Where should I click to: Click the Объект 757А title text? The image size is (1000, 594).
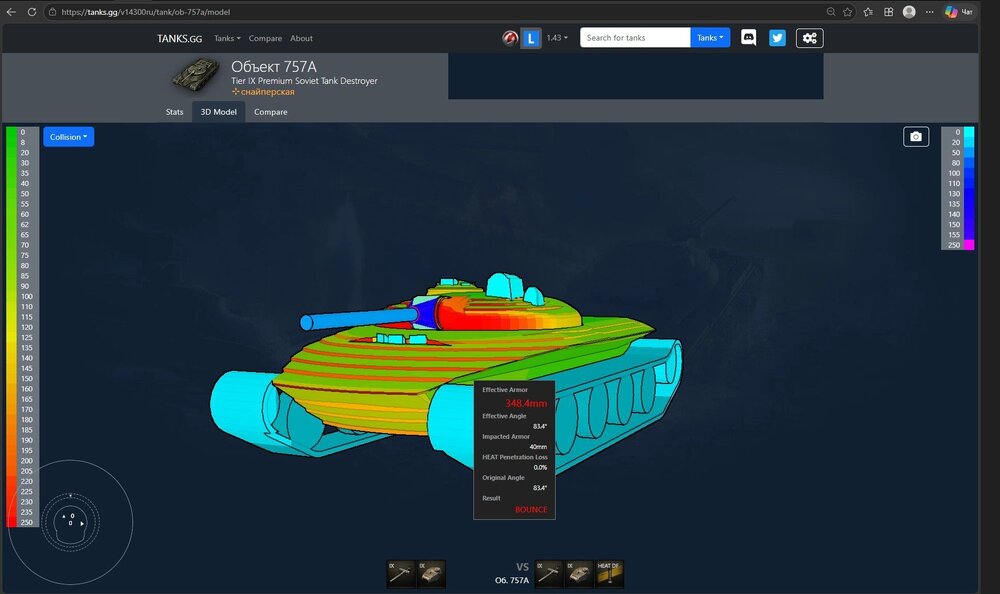click(274, 67)
